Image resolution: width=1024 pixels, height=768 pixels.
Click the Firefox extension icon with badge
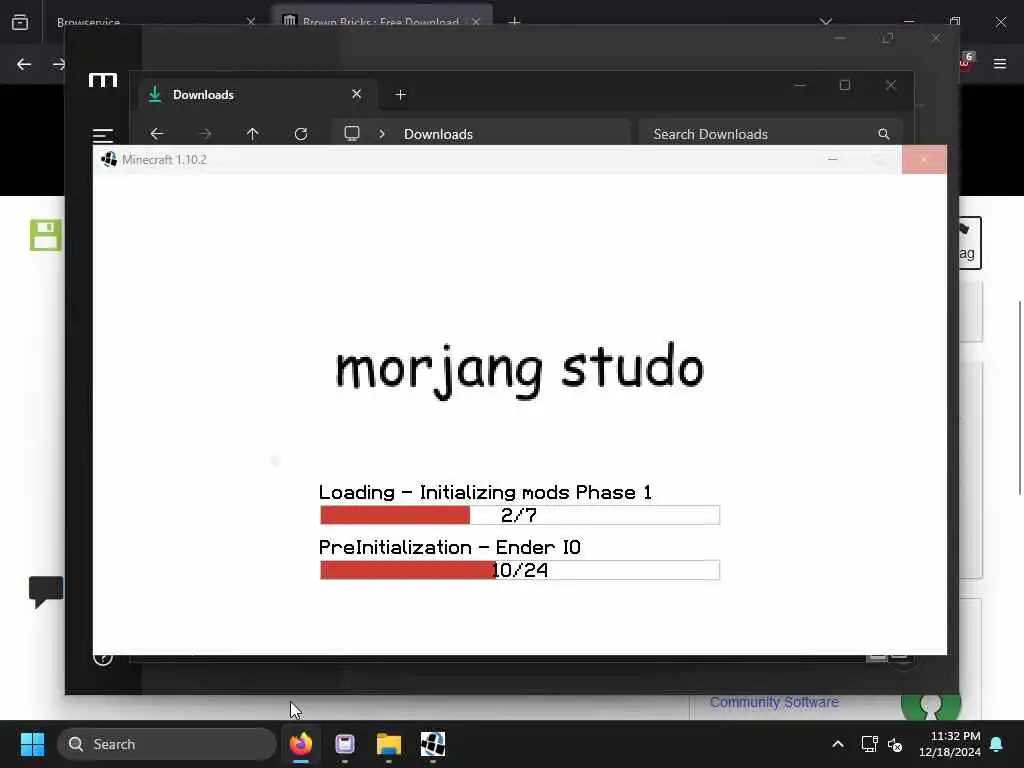pyautogui.click(x=966, y=61)
